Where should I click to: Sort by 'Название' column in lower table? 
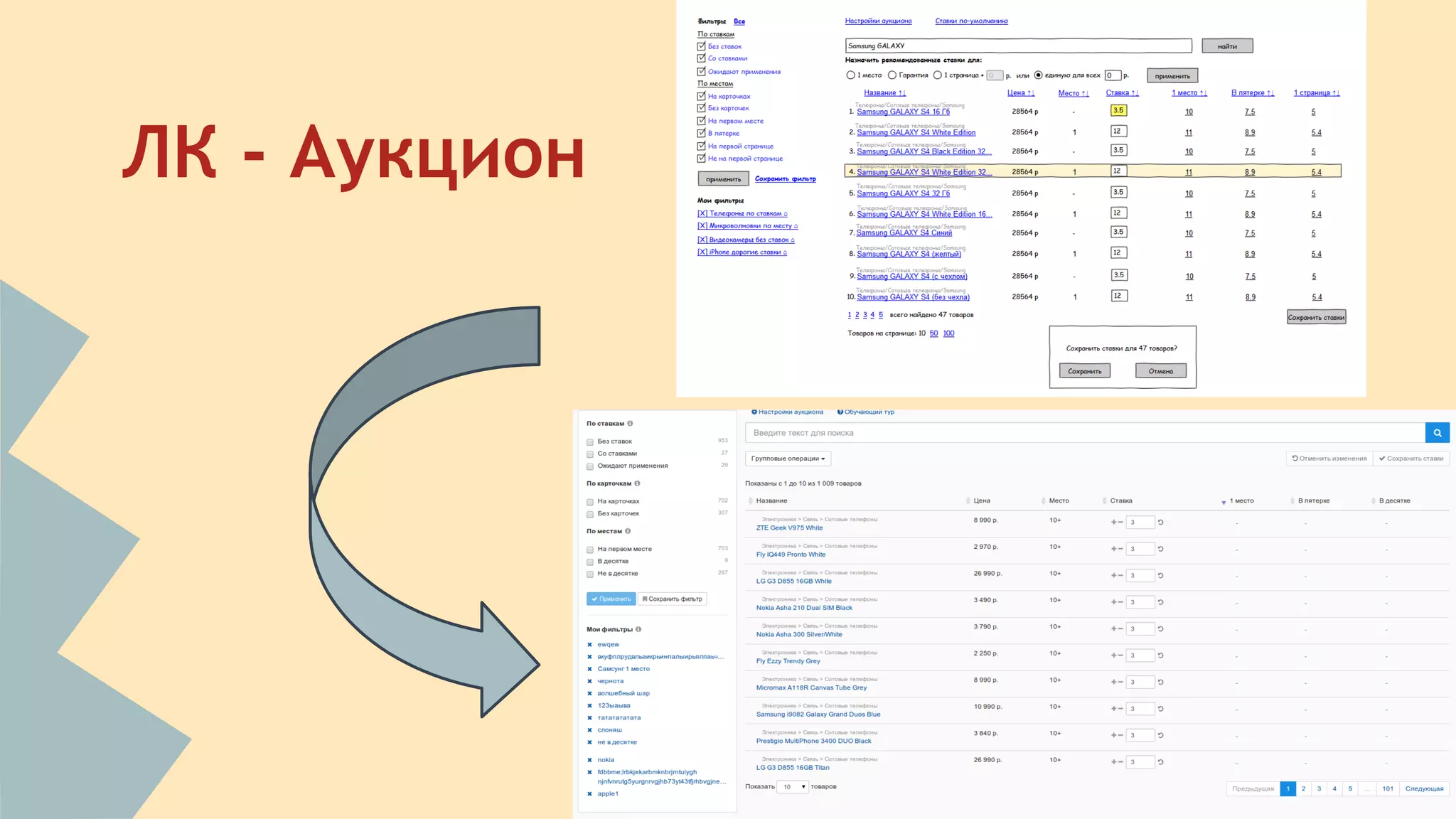coord(771,501)
